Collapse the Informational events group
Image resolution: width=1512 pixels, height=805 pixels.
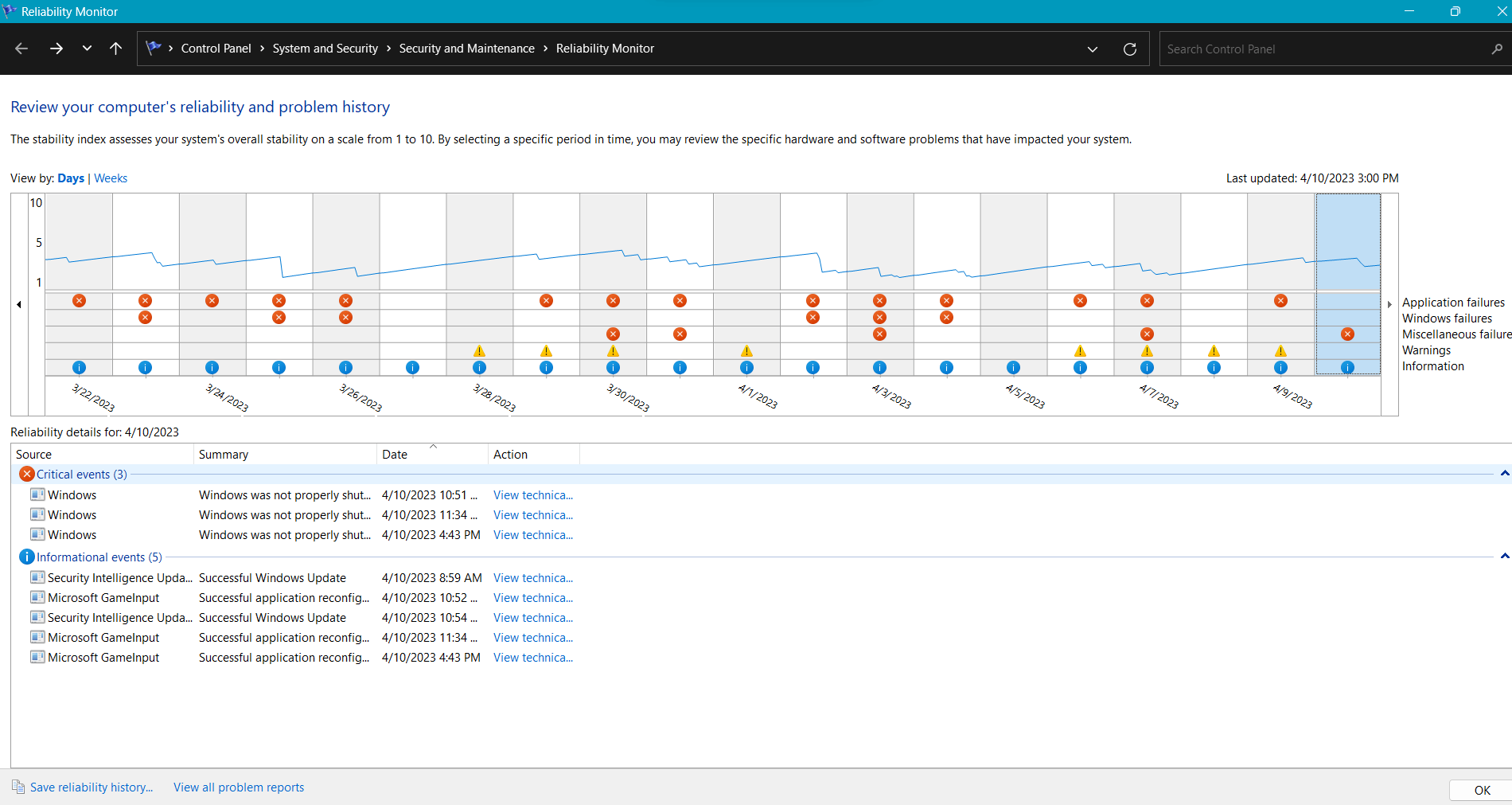click(1504, 557)
